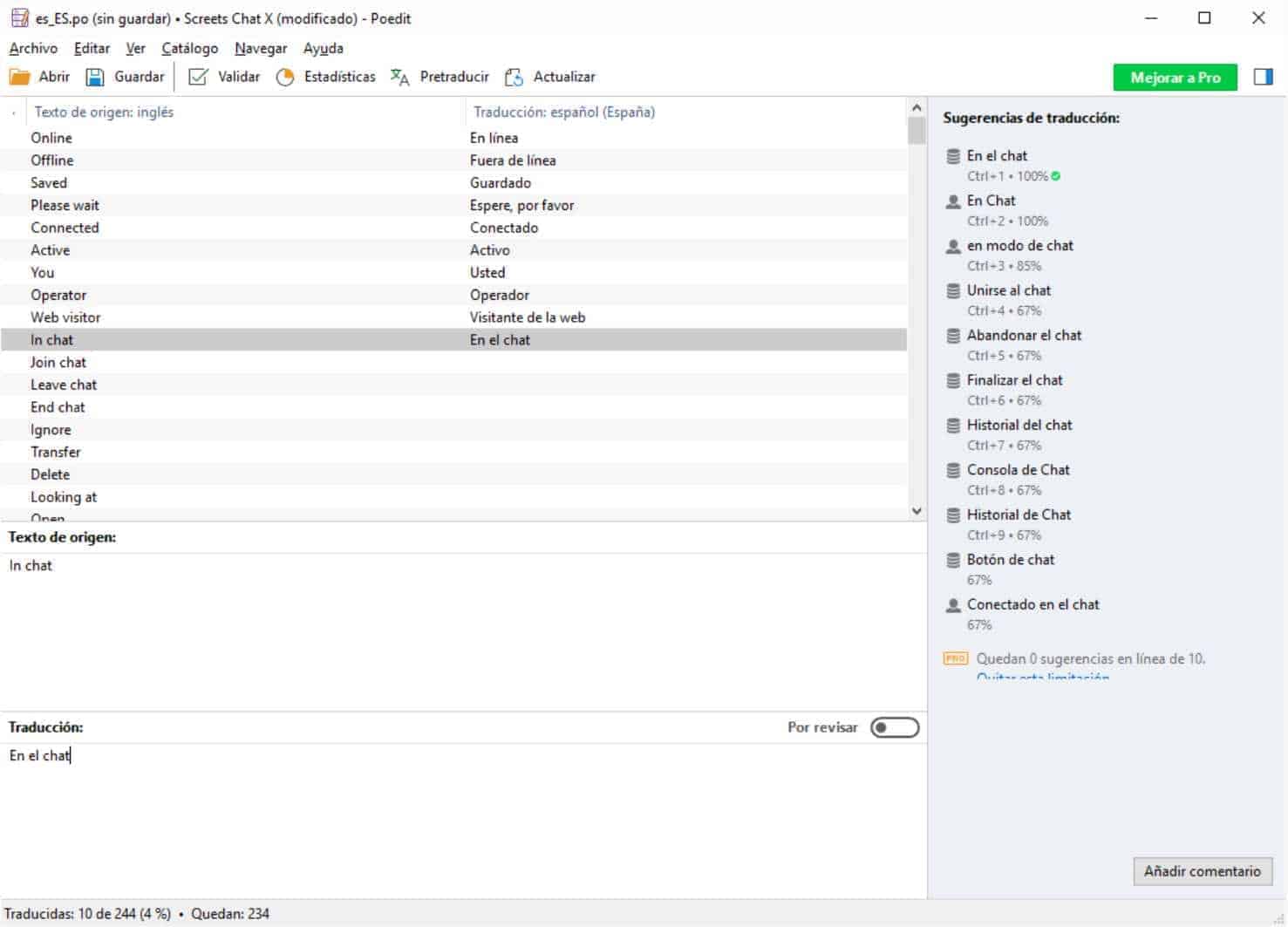This screenshot has height=927, width=1288.
Task: Click the 'Quitar esta limitación' link
Action: 1043,678
